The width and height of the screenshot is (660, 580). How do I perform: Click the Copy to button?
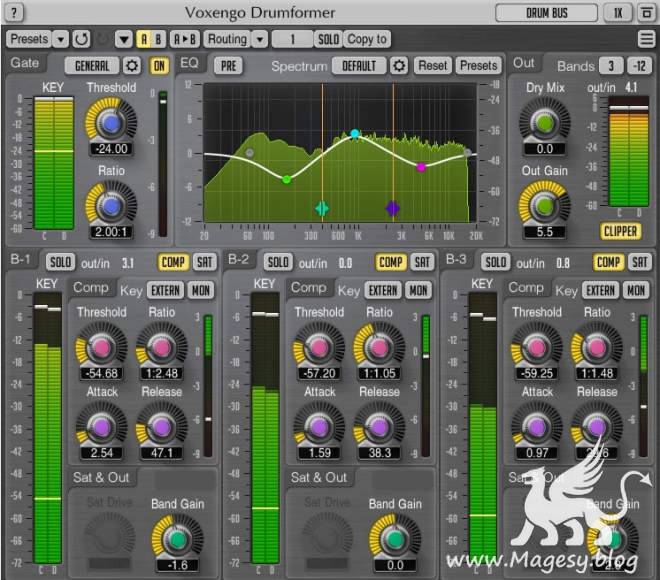(367, 39)
